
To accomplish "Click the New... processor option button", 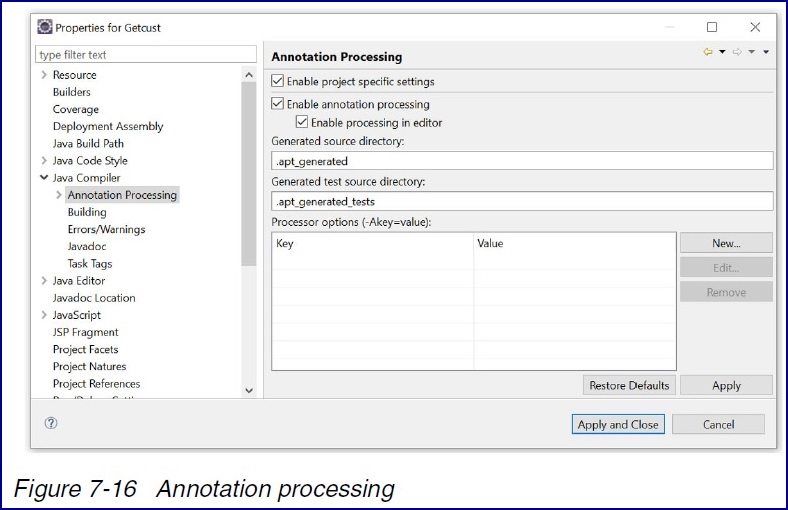I will 725,243.
